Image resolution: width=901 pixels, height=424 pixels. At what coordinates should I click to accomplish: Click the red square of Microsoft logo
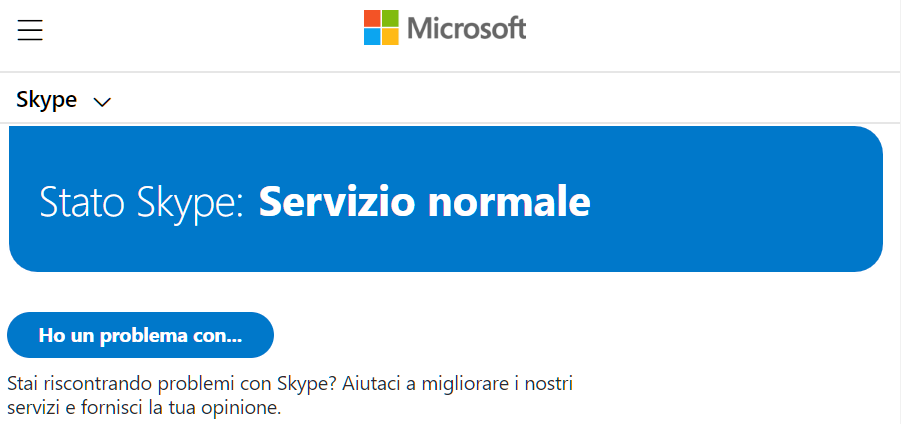pyautogui.click(x=372, y=19)
